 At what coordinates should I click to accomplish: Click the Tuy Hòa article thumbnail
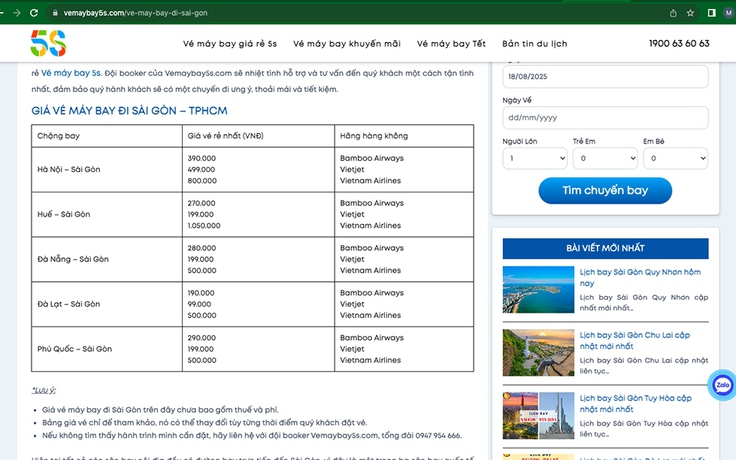coord(538,415)
